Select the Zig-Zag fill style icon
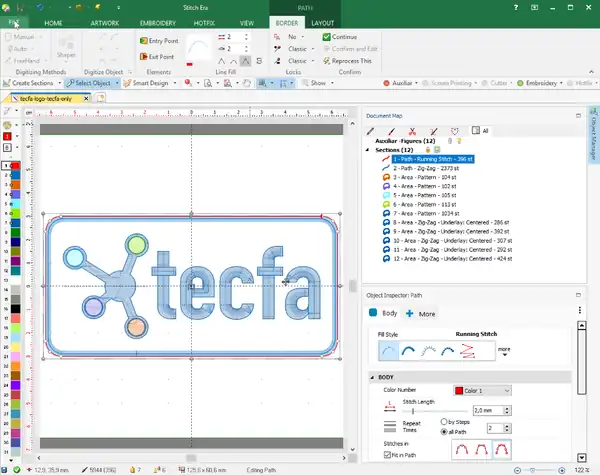The width and height of the screenshot is (600, 475). (466, 350)
